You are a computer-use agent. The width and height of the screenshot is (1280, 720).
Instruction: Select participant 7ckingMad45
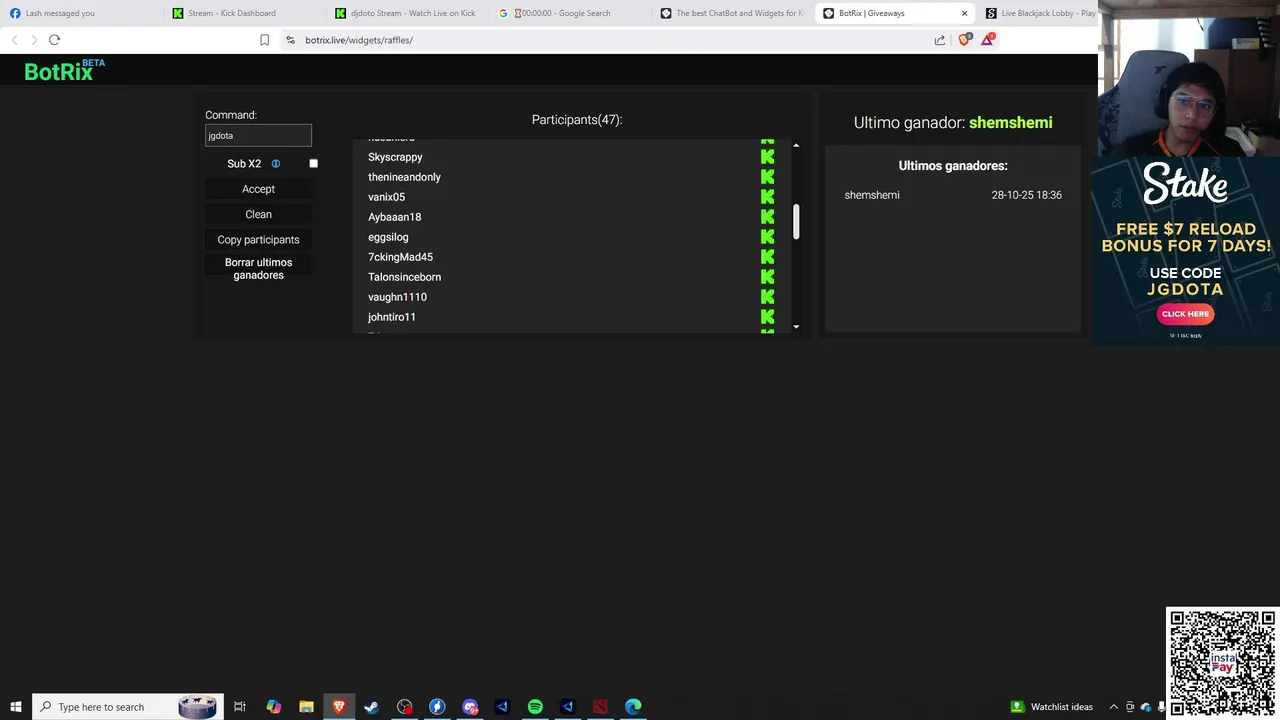click(x=400, y=257)
